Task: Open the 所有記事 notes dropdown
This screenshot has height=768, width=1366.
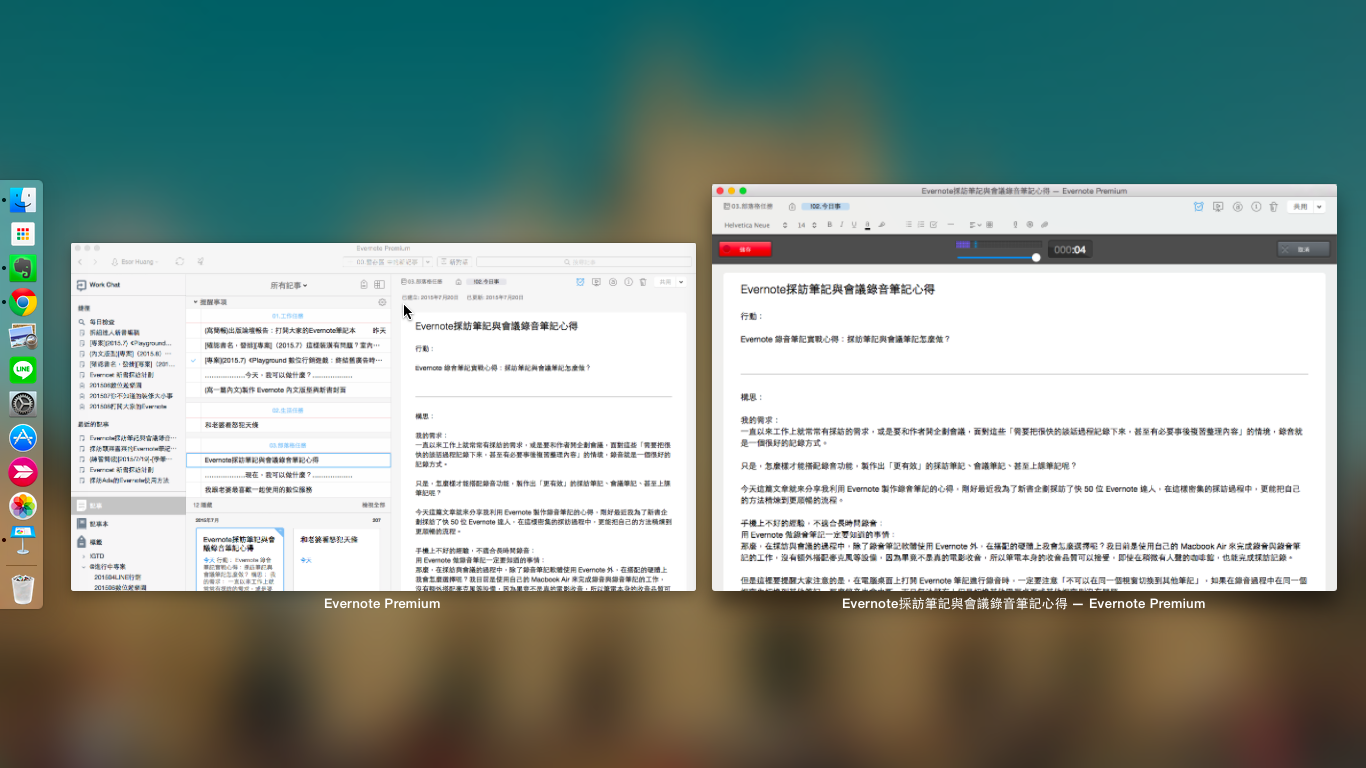Action: point(288,285)
